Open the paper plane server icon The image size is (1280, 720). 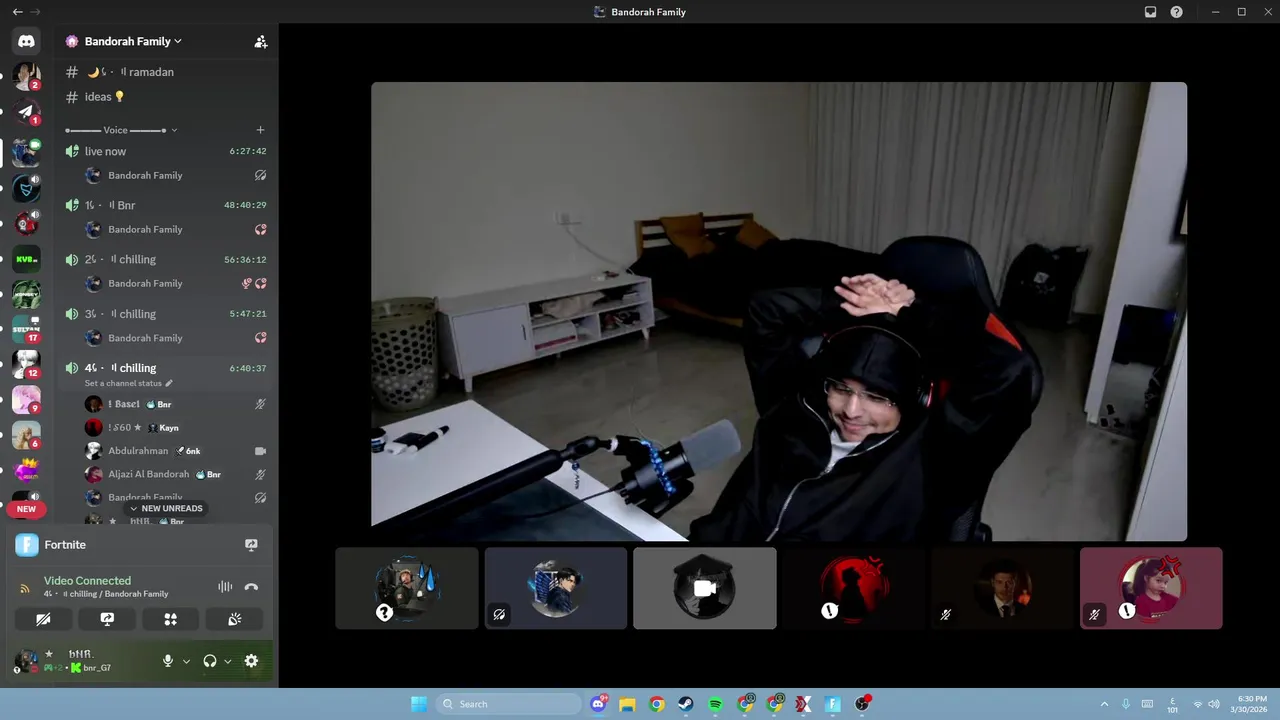pyautogui.click(x=26, y=111)
